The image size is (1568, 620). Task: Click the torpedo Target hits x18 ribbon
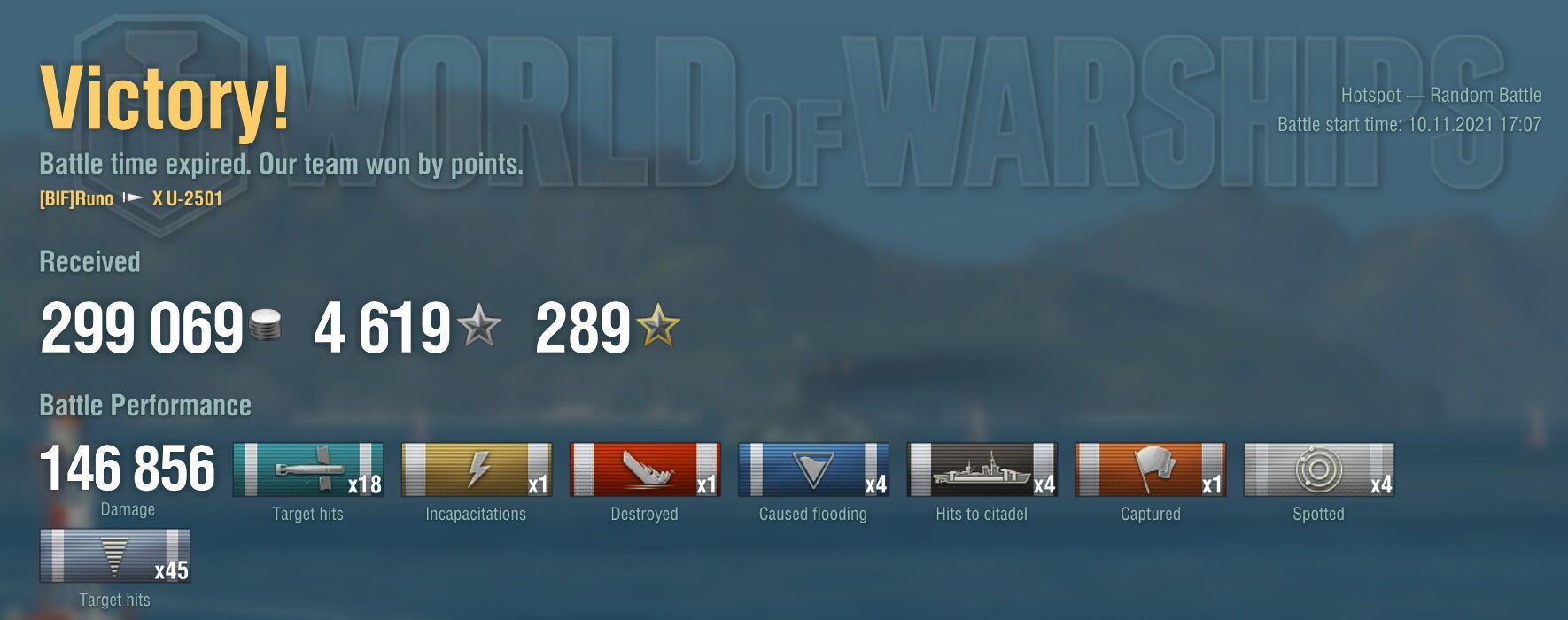pos(308,469)
